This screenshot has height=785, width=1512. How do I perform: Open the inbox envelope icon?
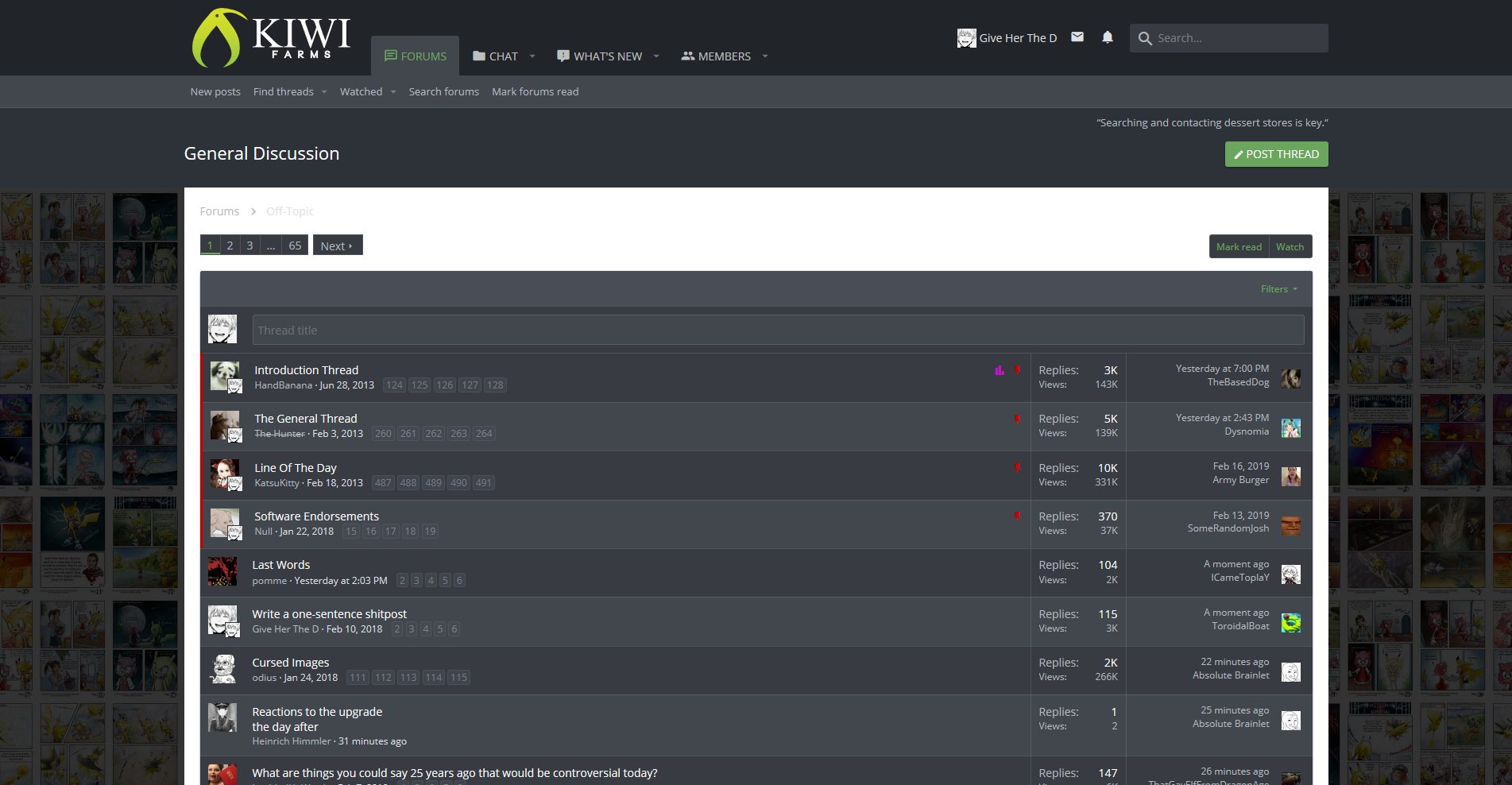coord(1077,37)
